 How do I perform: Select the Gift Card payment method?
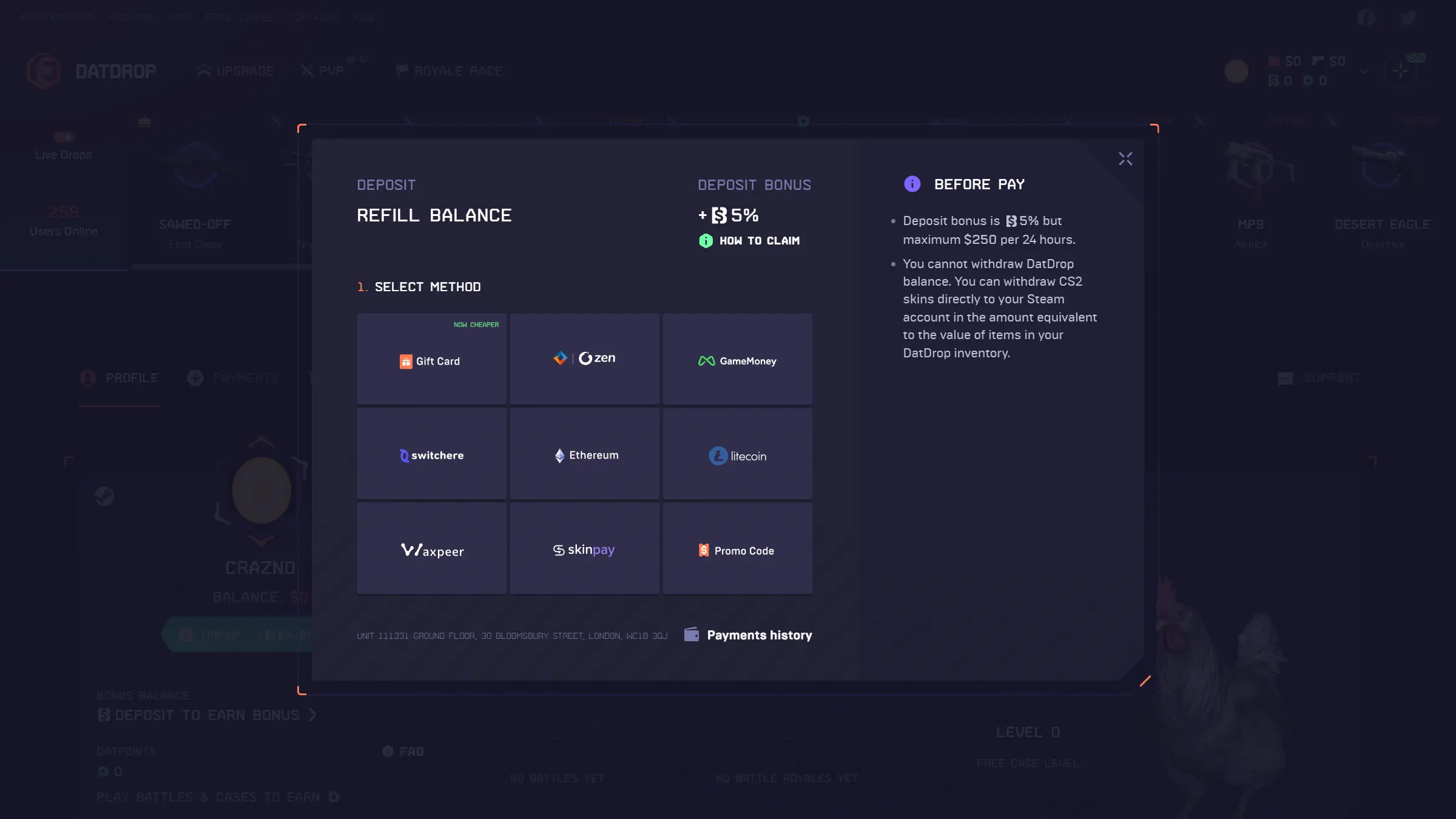pyautogui.click(x=431, y=359)
